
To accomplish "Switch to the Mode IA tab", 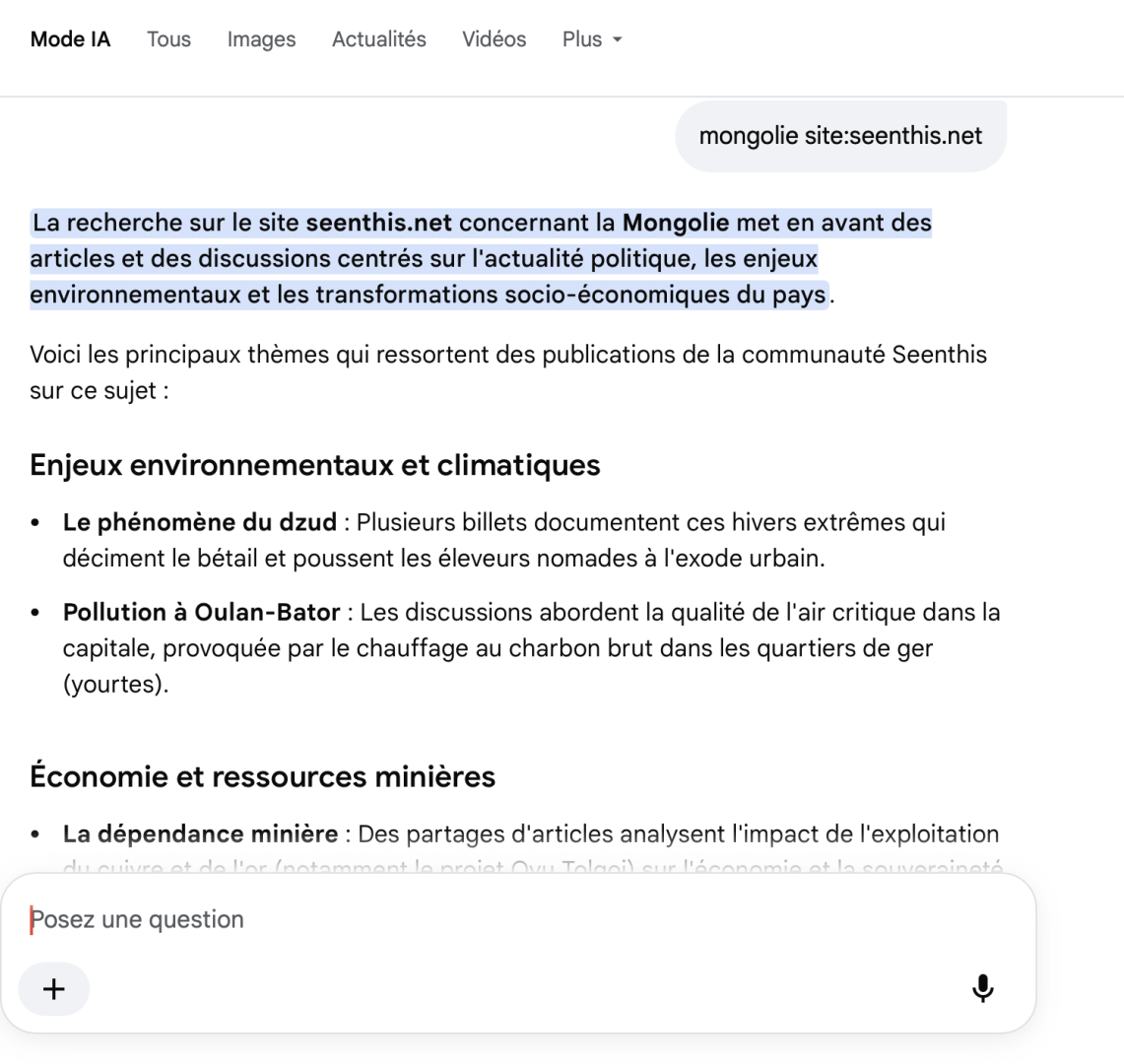I will click(x=70, y=39).
